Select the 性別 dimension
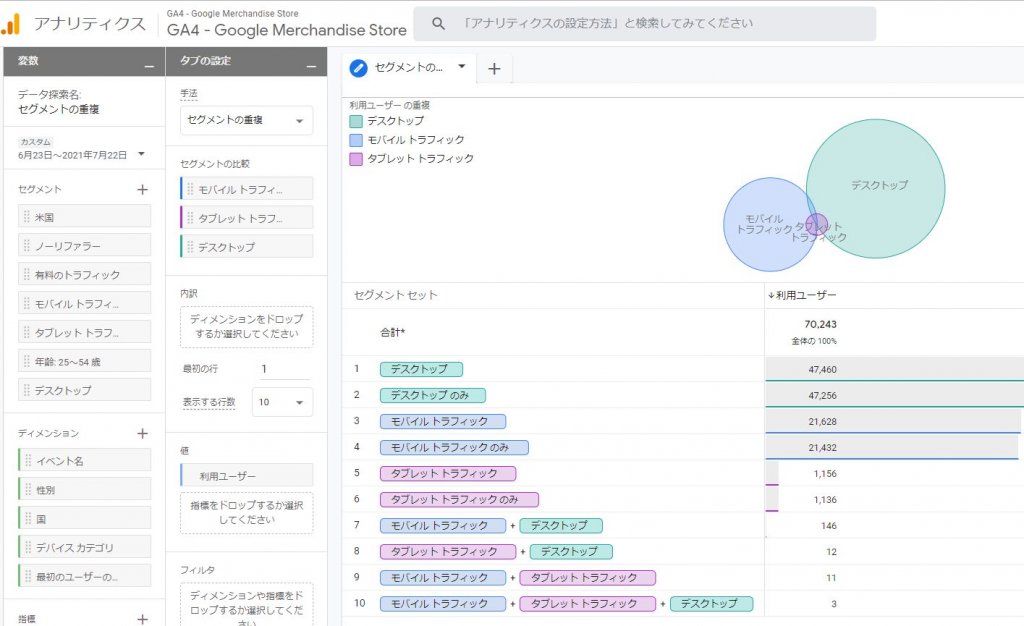 point(84,490)
